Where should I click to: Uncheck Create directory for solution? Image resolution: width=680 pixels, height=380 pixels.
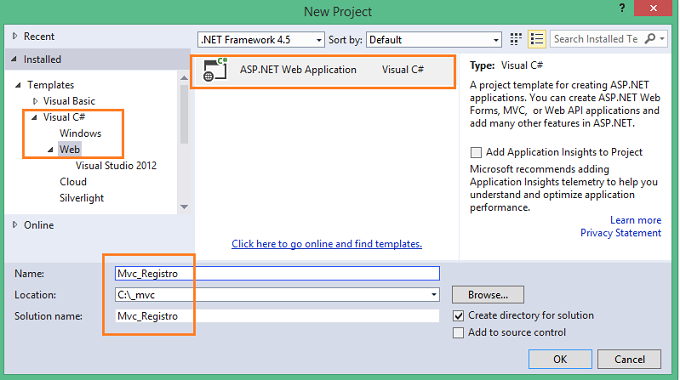tap(458, 315)
